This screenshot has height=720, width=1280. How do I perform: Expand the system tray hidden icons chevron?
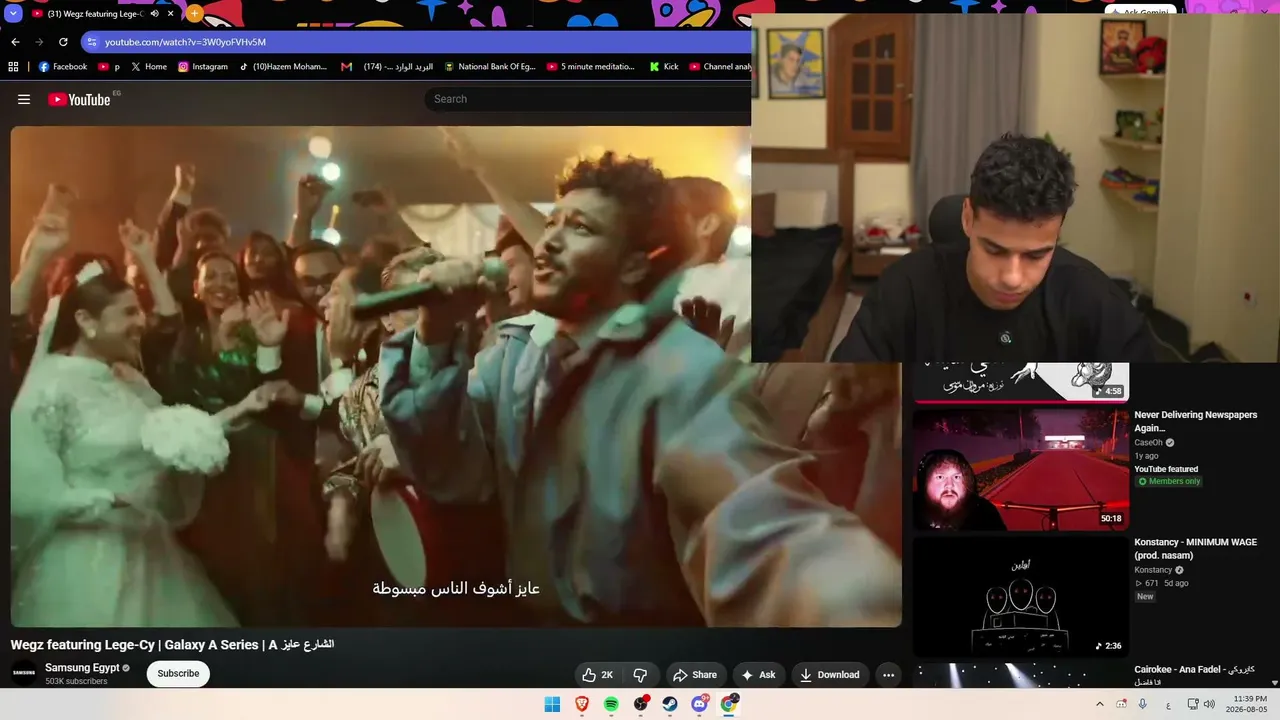coord(1100,704)
